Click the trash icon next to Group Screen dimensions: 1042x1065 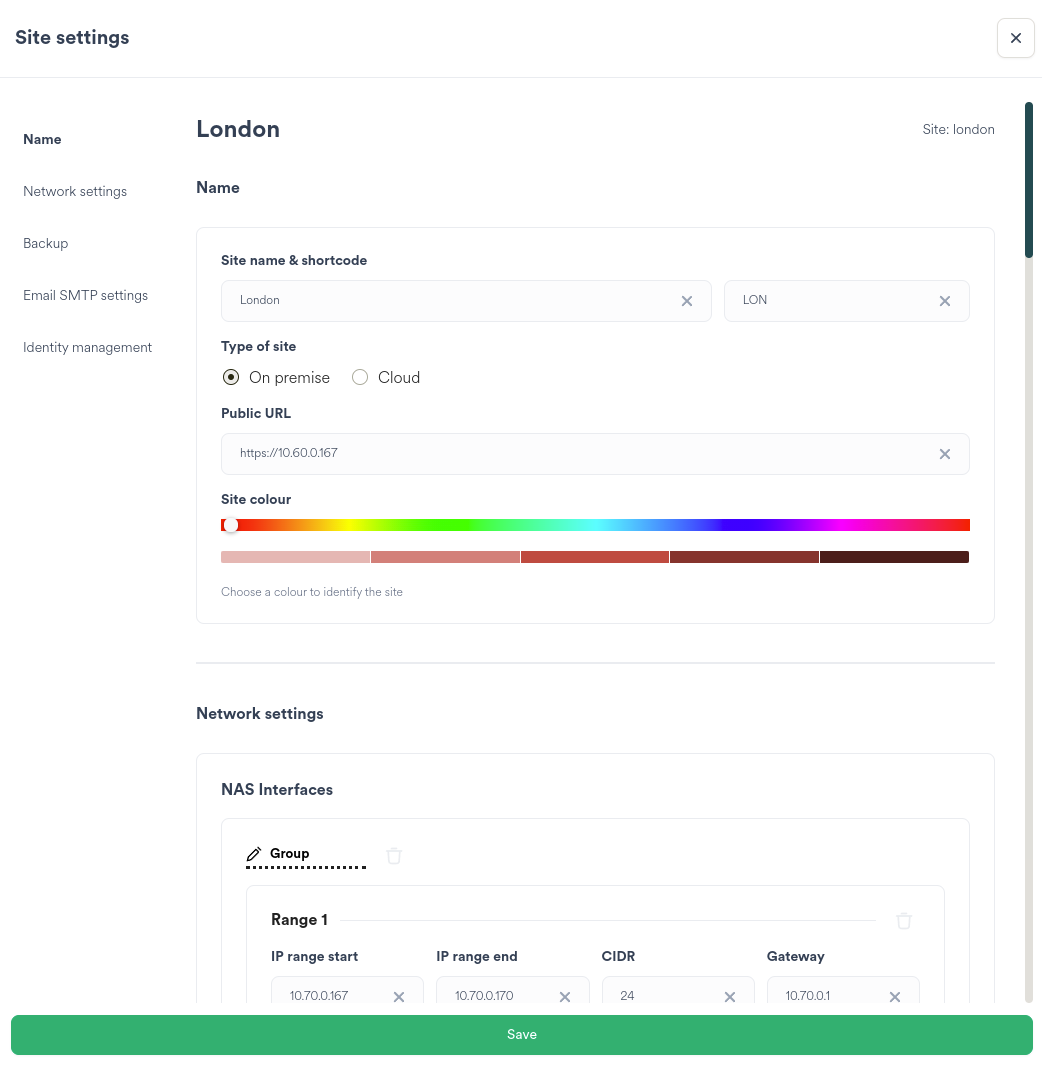[393, 856]
